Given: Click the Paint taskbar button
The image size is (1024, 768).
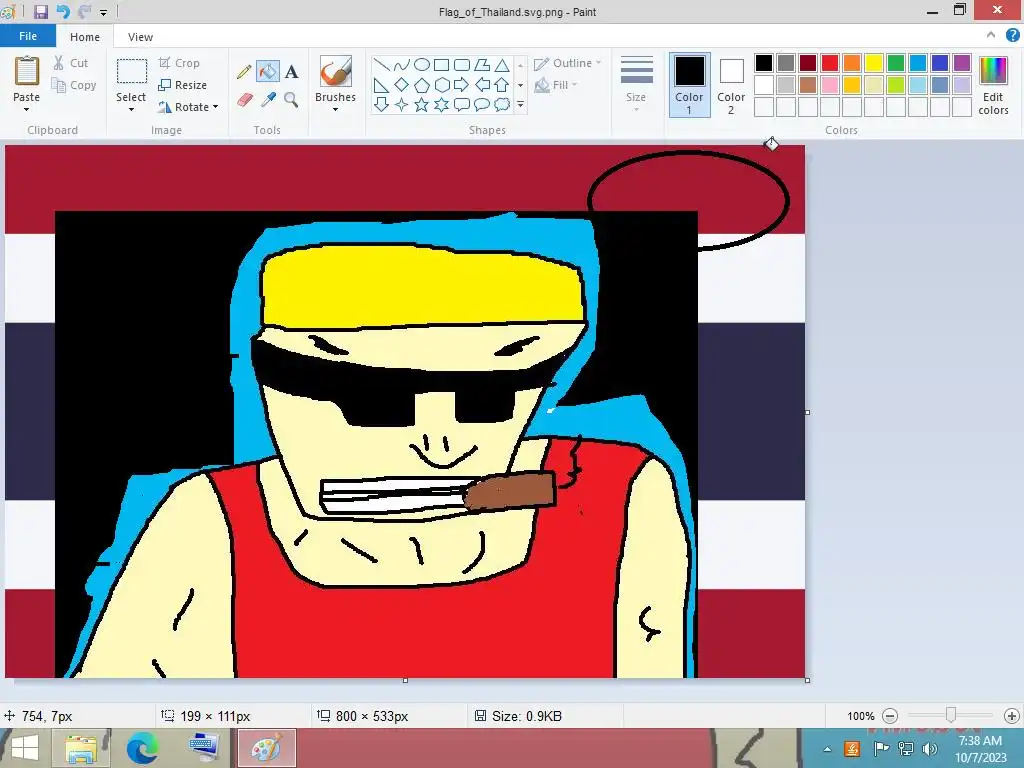Looking at the screenshot, I should pos(266,748).
